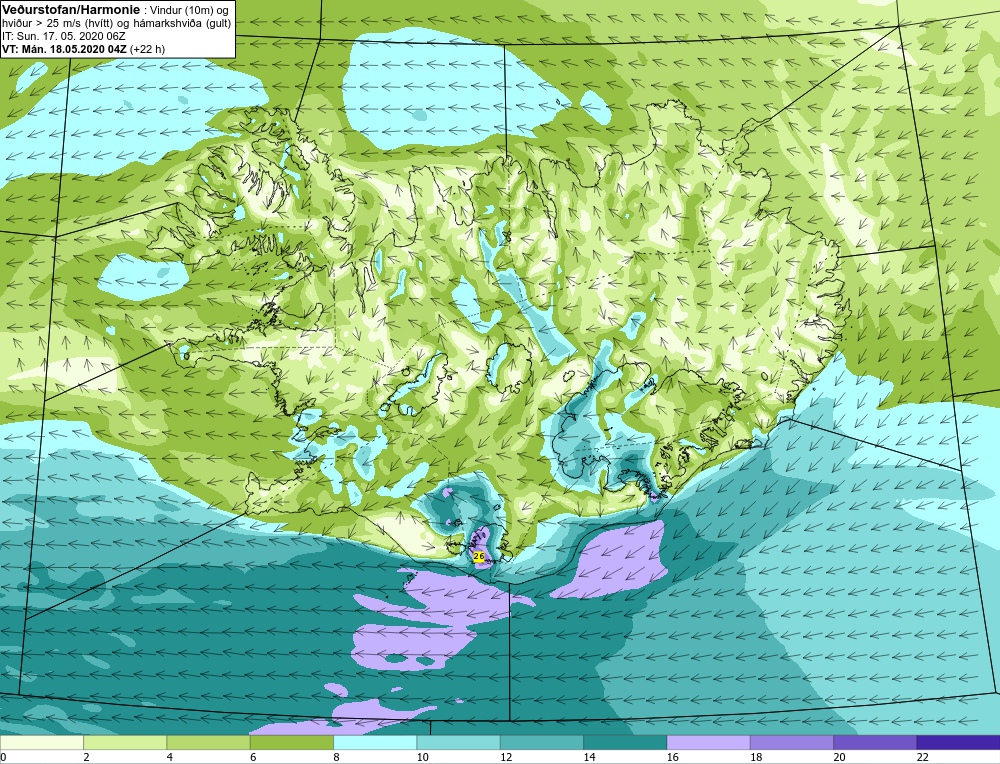Select the 6–8 m/s green legend swatch
This screenshot has width=1000, height=764.
291,742
